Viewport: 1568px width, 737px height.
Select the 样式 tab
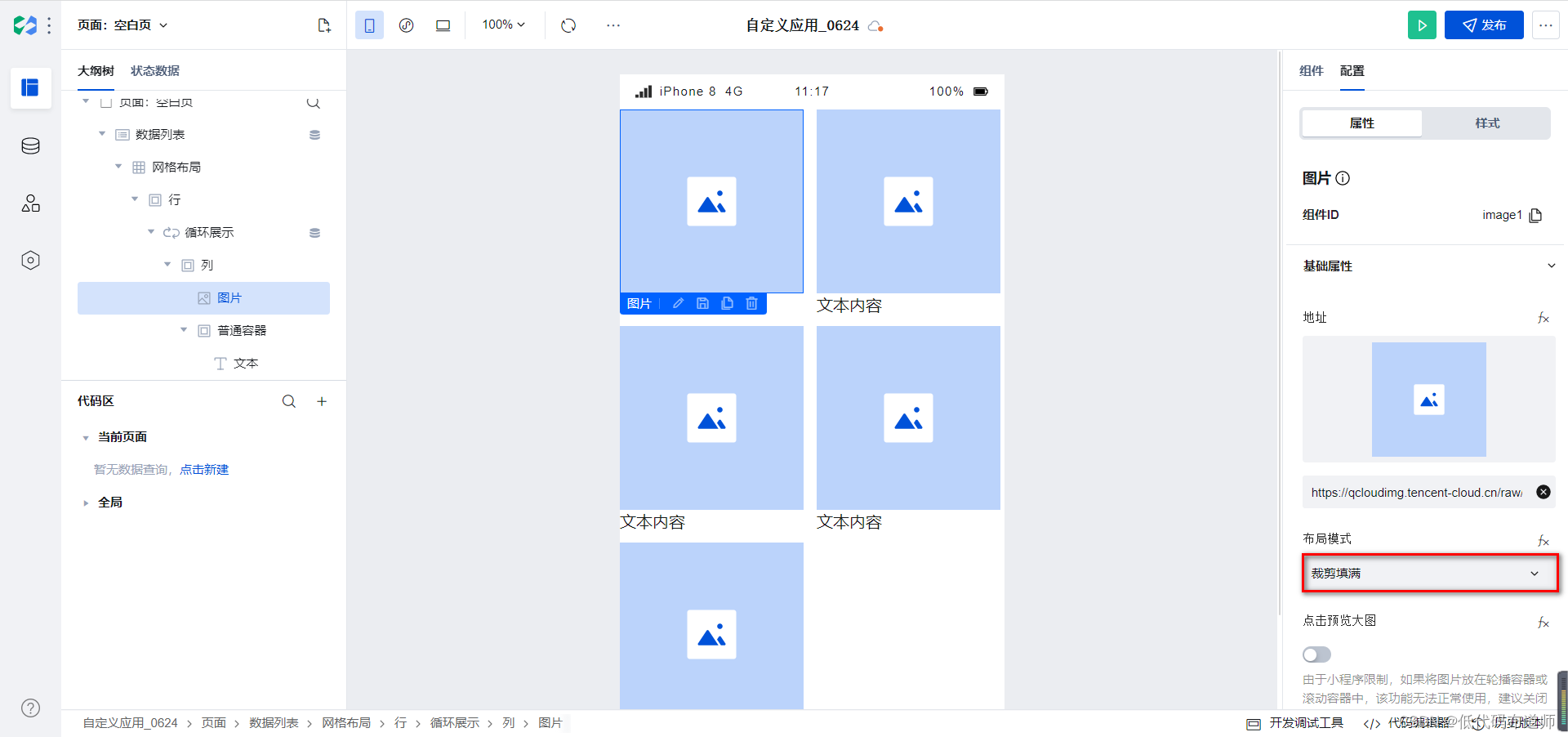point(1487,123)
